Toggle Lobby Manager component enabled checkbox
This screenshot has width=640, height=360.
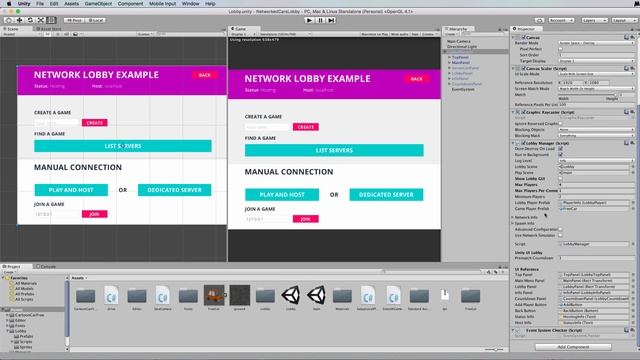[x=523, y=143]
